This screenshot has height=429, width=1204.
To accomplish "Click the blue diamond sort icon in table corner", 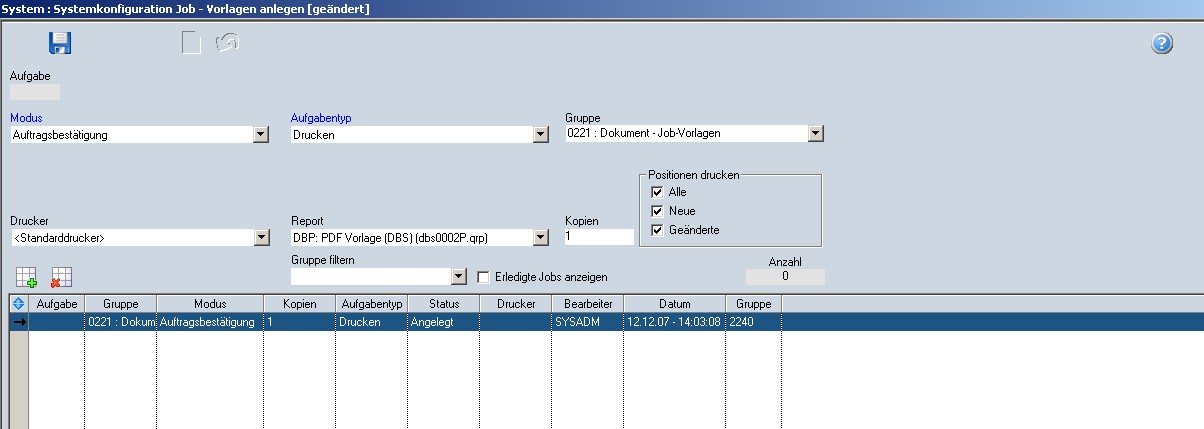I will (x=18, y=303).
